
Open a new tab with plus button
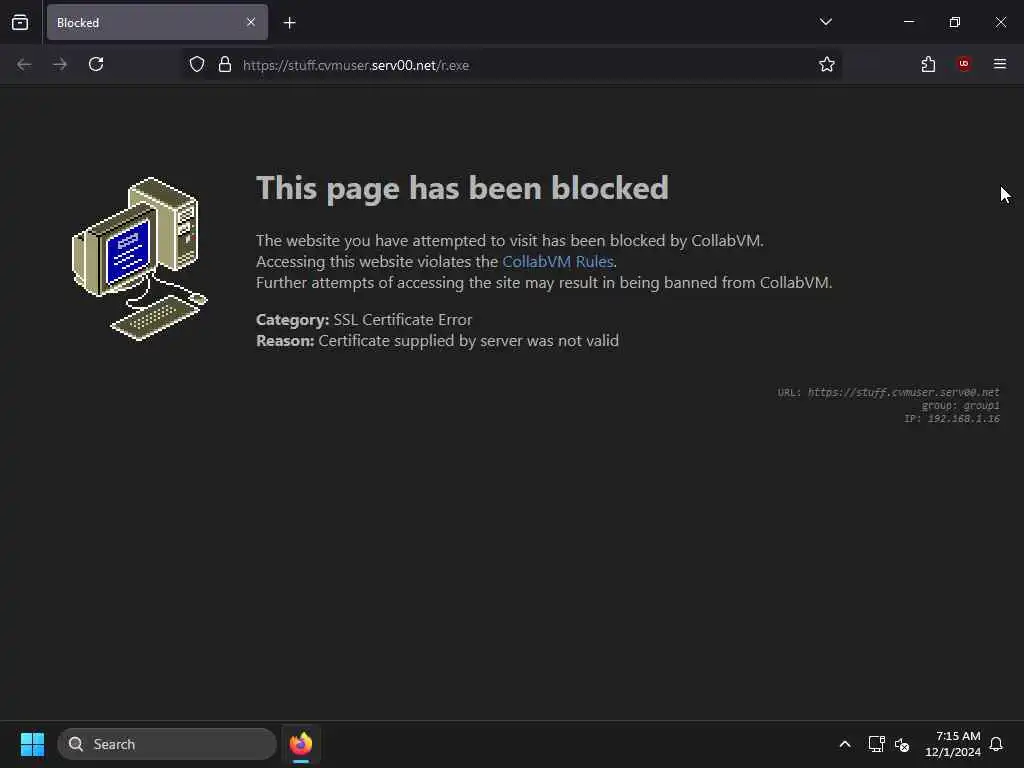point(290,23)
